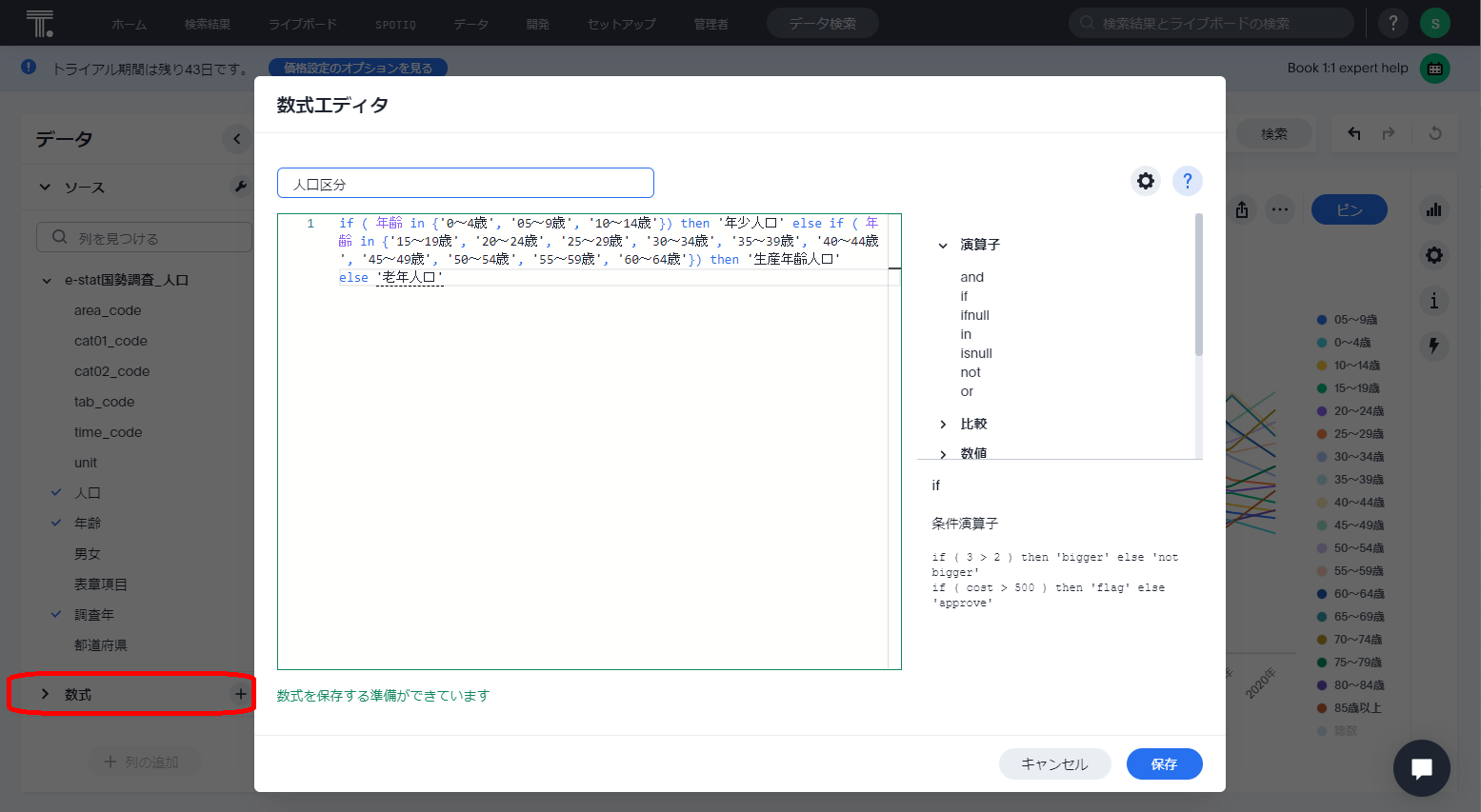Open the ライブボード menu item
The width and height of the screenshot is (1481, 812).
[x=302, y=23]
